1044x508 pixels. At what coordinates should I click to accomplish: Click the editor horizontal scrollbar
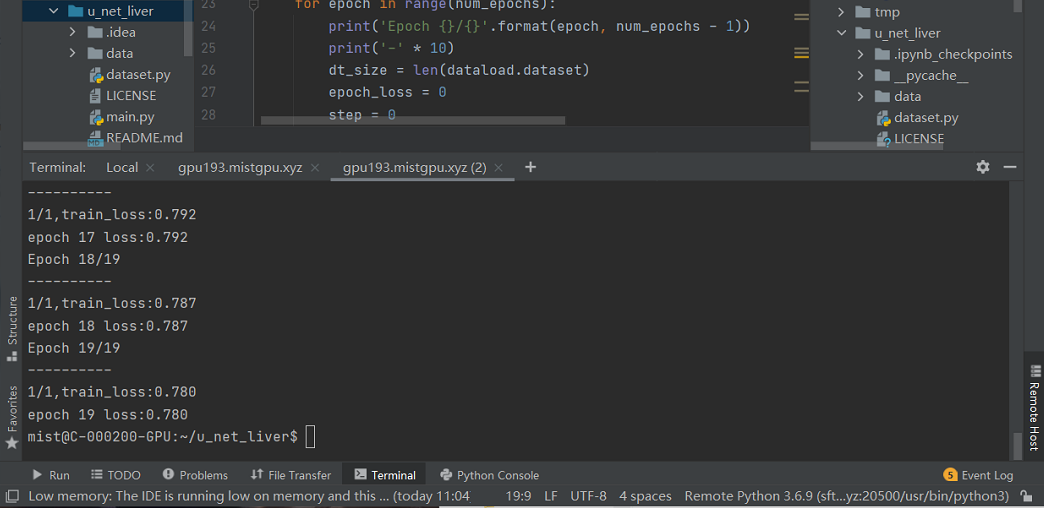tap(412, 121)
